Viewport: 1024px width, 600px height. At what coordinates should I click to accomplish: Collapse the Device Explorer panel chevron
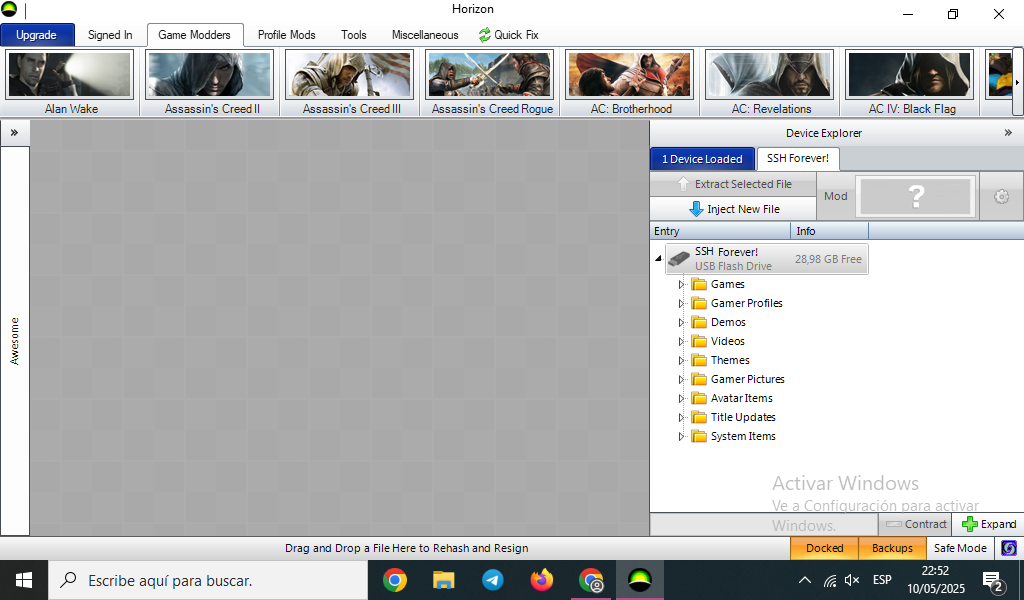click(1008, 133)
